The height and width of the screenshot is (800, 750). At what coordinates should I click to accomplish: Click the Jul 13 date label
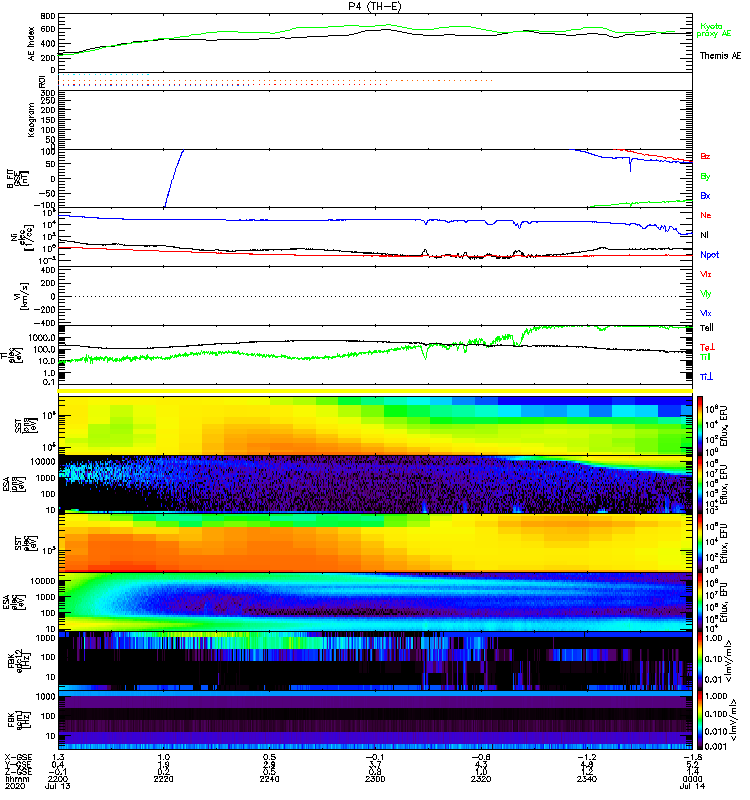[x=58, y=786]
